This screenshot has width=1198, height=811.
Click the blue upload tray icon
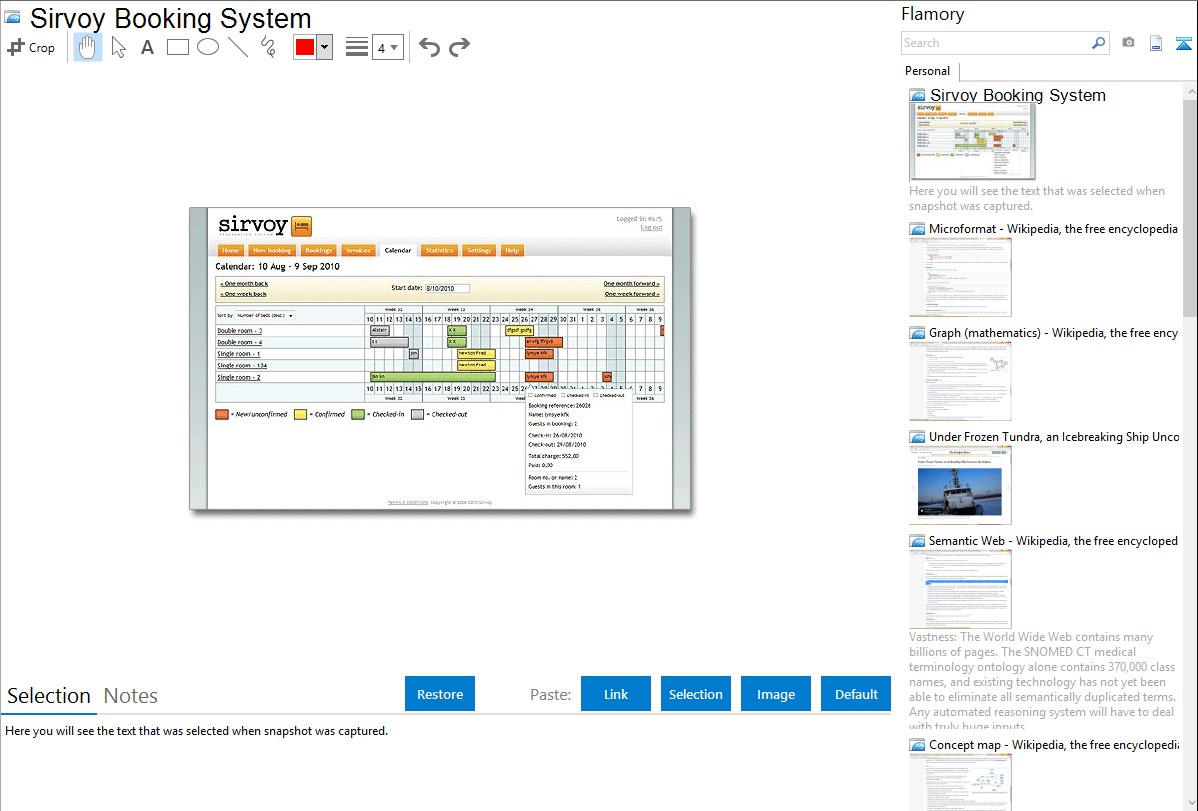[1183, 43]
